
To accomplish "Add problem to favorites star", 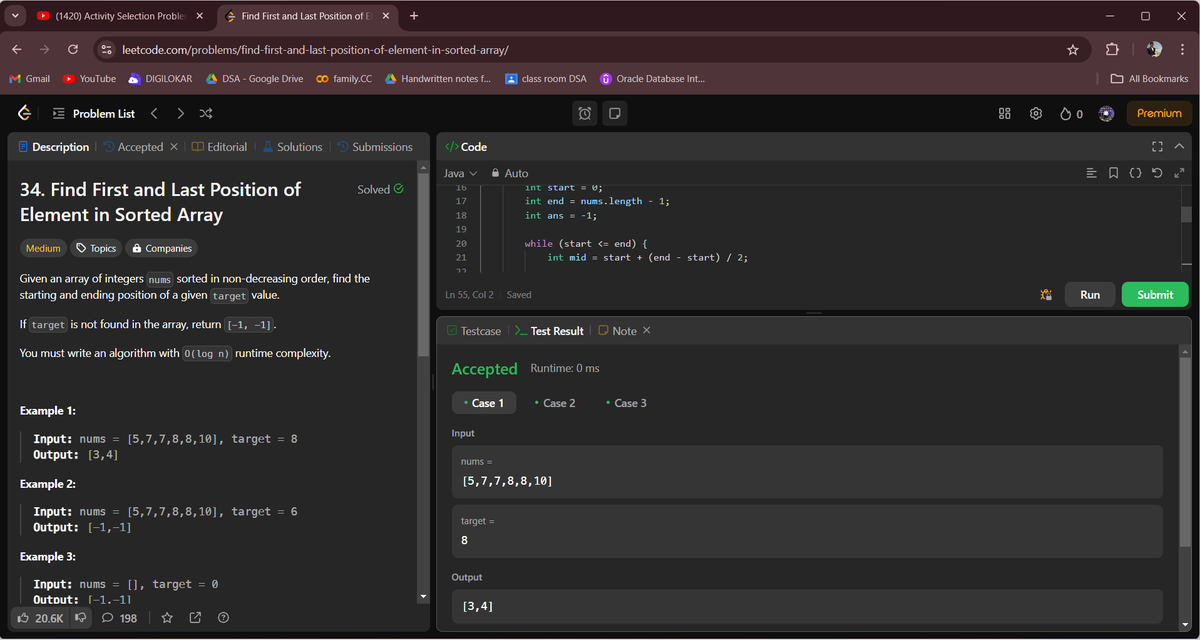I will [x=167, y=618].
